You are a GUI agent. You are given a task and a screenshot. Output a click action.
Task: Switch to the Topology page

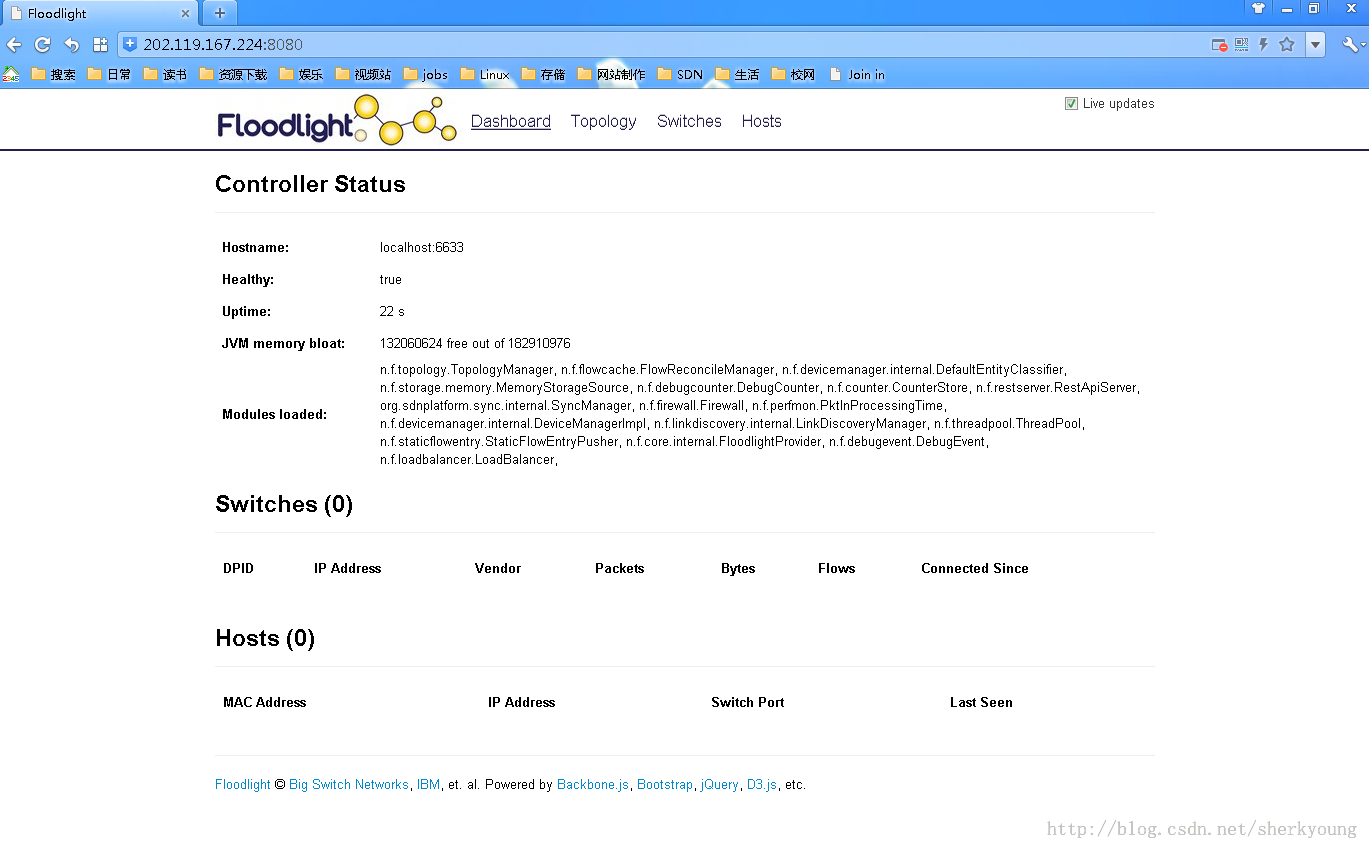603,121
